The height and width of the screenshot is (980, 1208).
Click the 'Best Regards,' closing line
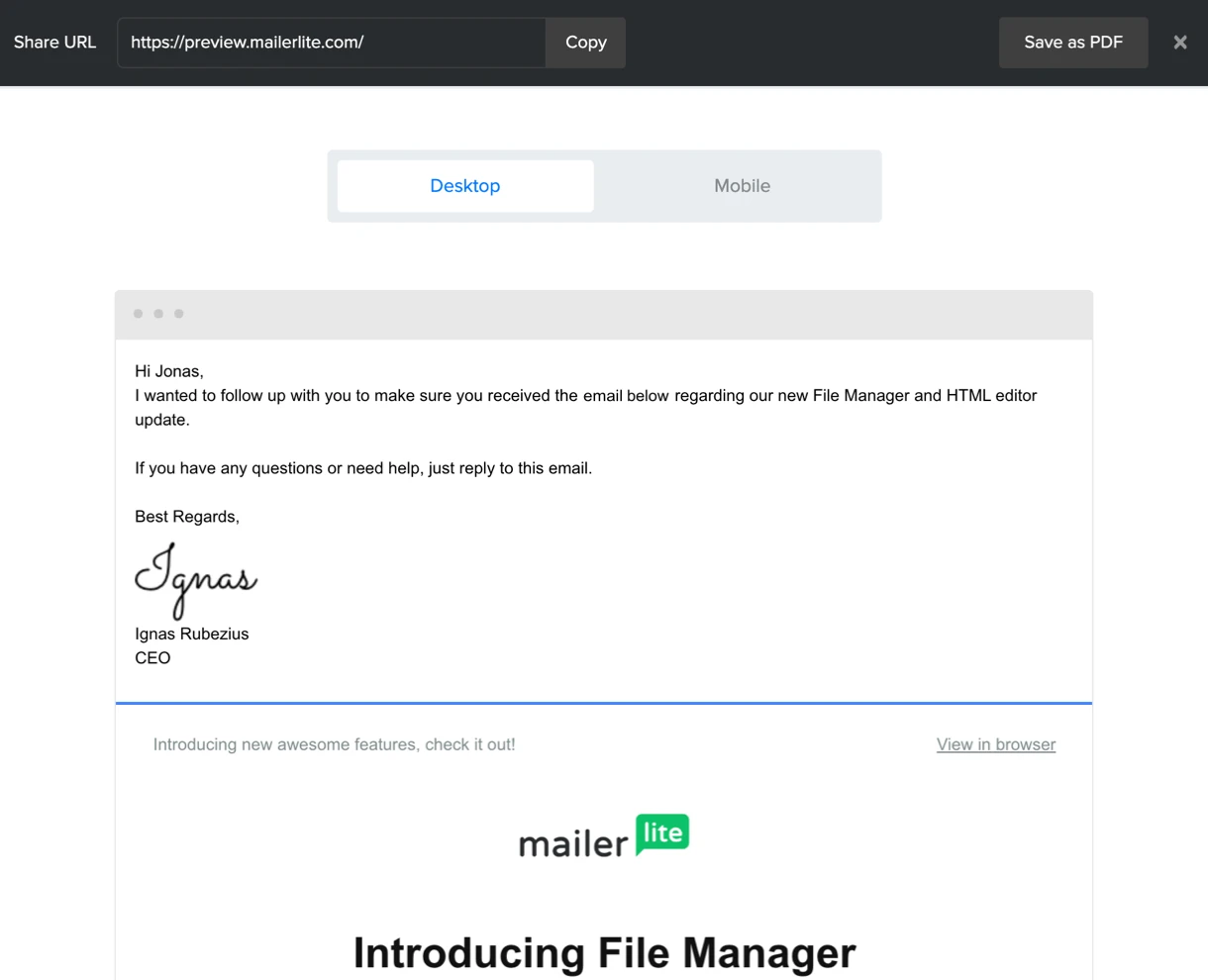tap(187, 517)
